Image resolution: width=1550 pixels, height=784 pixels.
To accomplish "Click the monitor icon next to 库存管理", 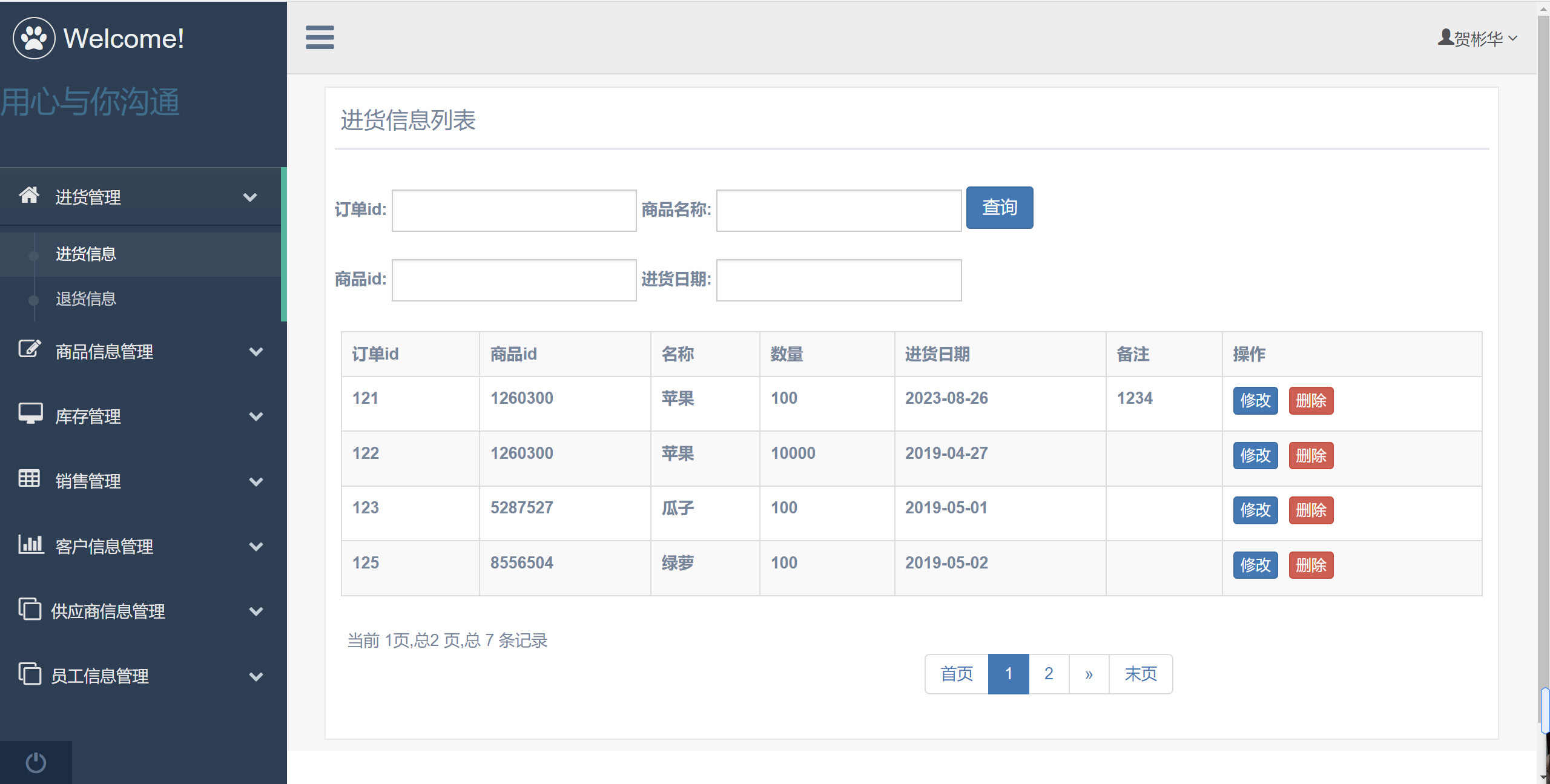I will [x=30, y=413].
